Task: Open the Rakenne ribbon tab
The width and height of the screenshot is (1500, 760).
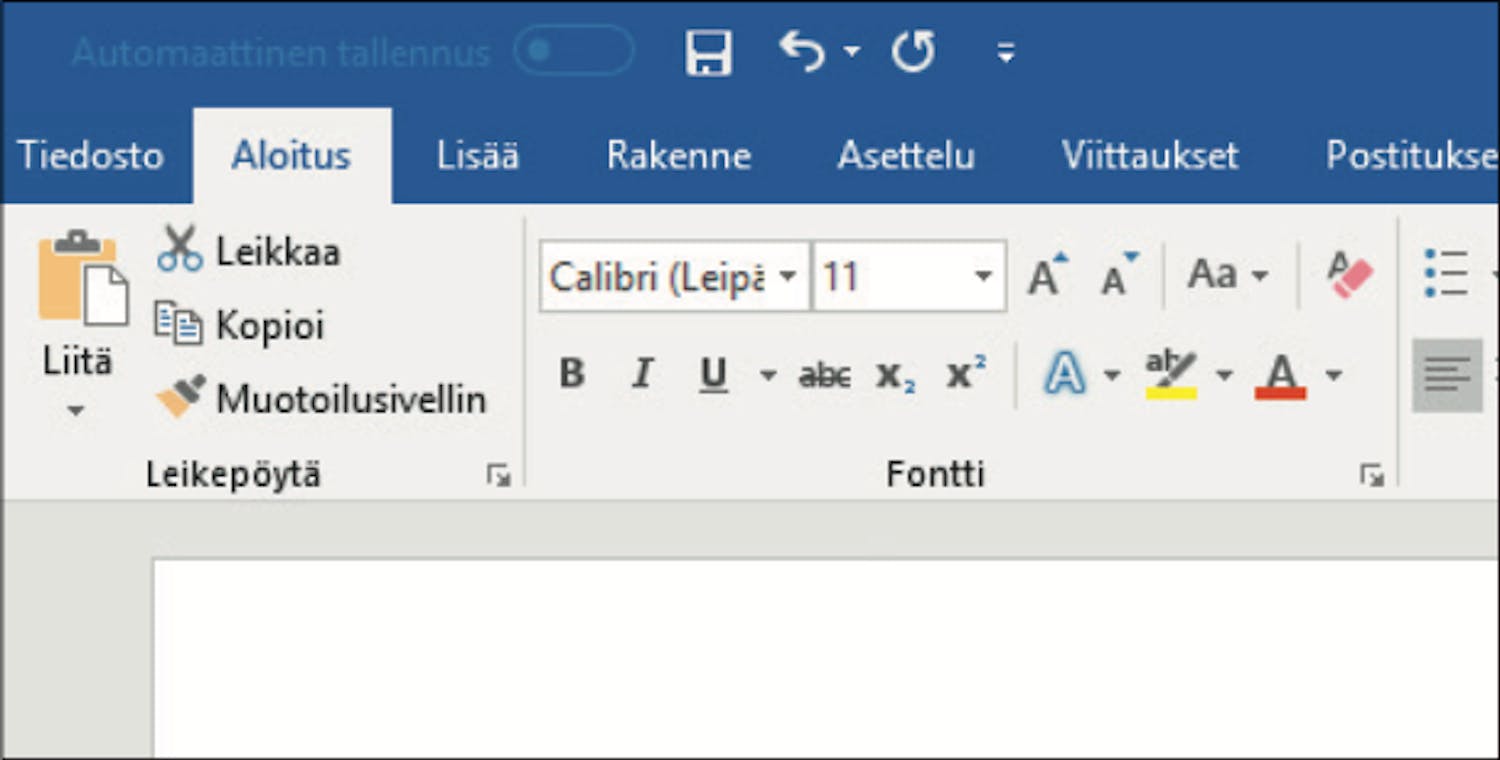Action: tap(679, 156)
